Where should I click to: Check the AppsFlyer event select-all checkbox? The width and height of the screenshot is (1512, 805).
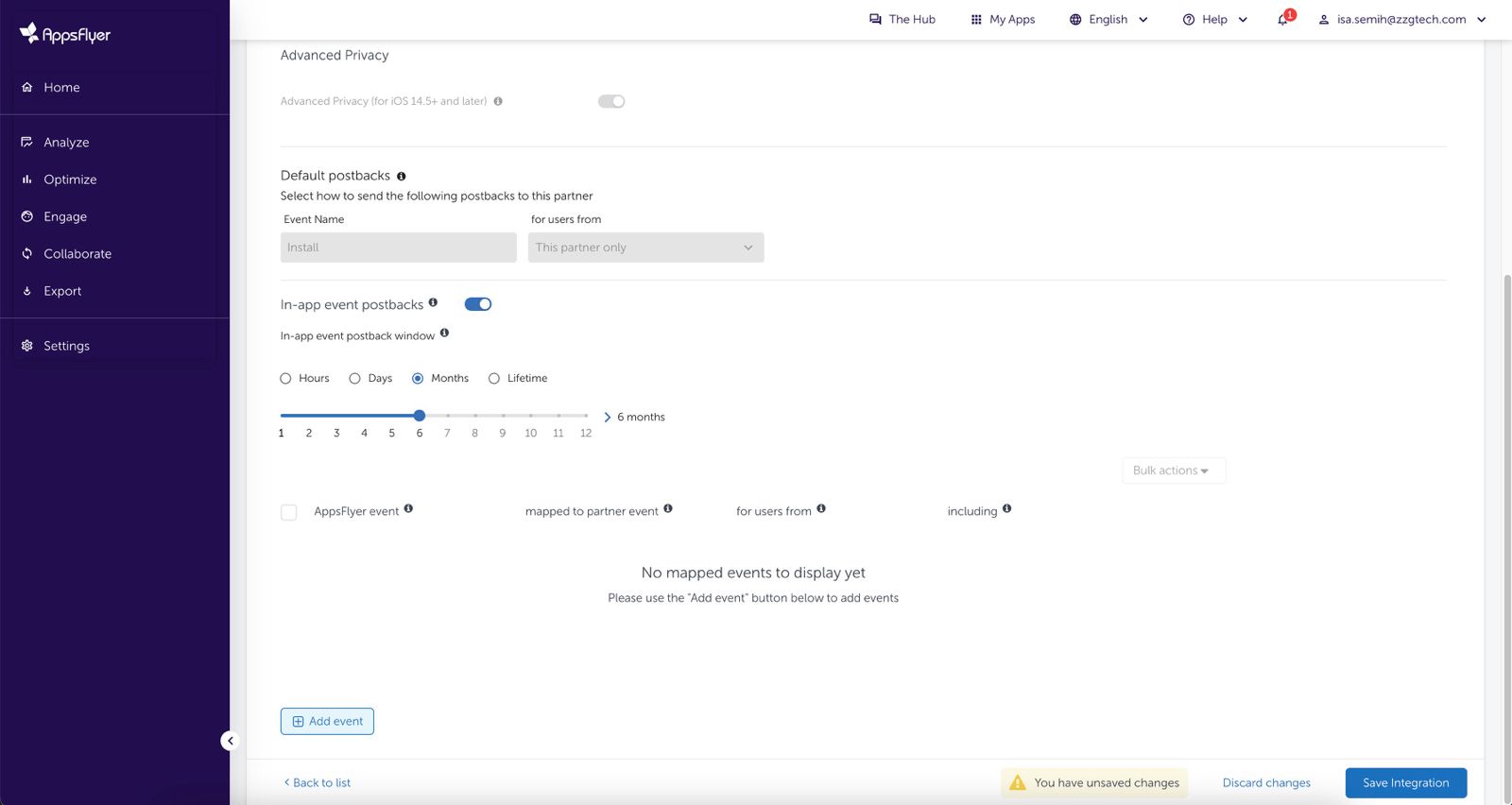(289, 512)
